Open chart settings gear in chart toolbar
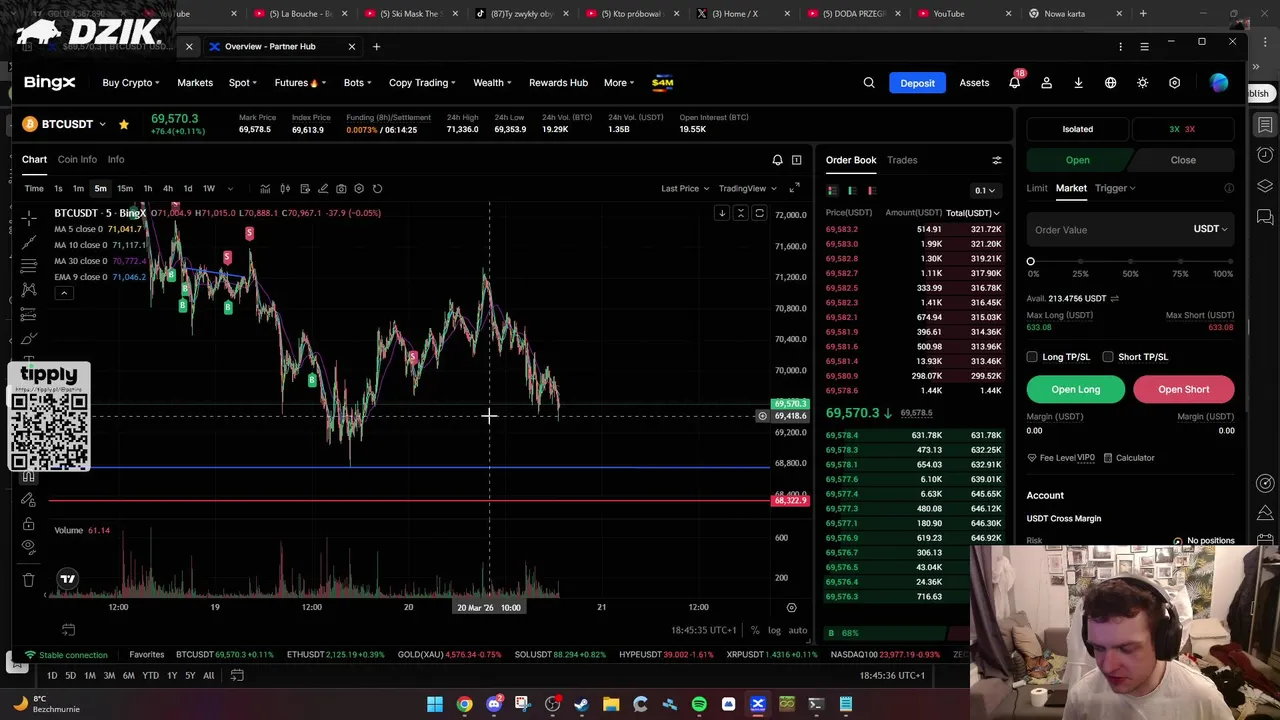This screenshot has height=720, width=1280. coord(359,188)
